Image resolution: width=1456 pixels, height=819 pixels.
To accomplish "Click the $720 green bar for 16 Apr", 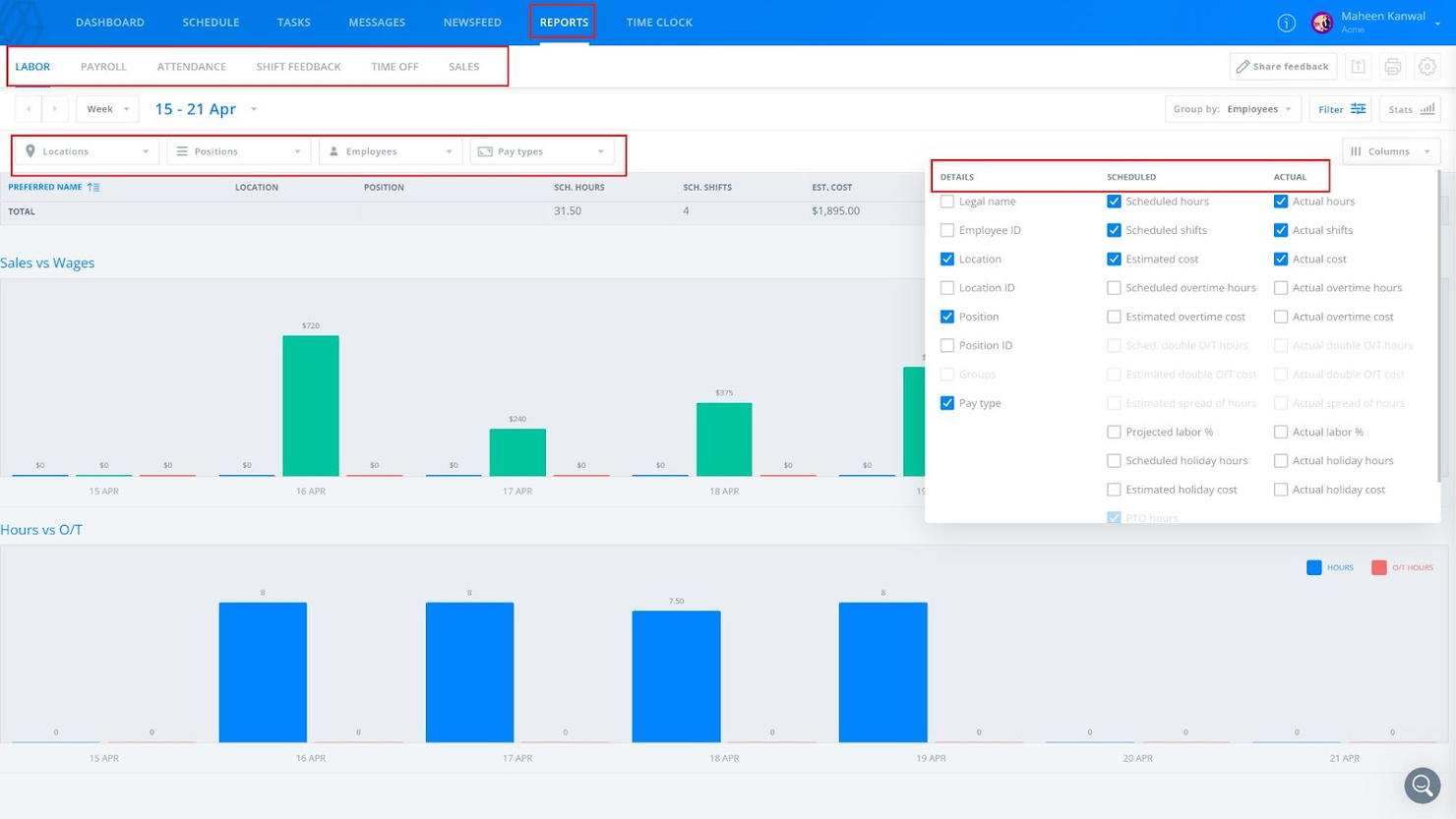I will click(x=311, y=405).
